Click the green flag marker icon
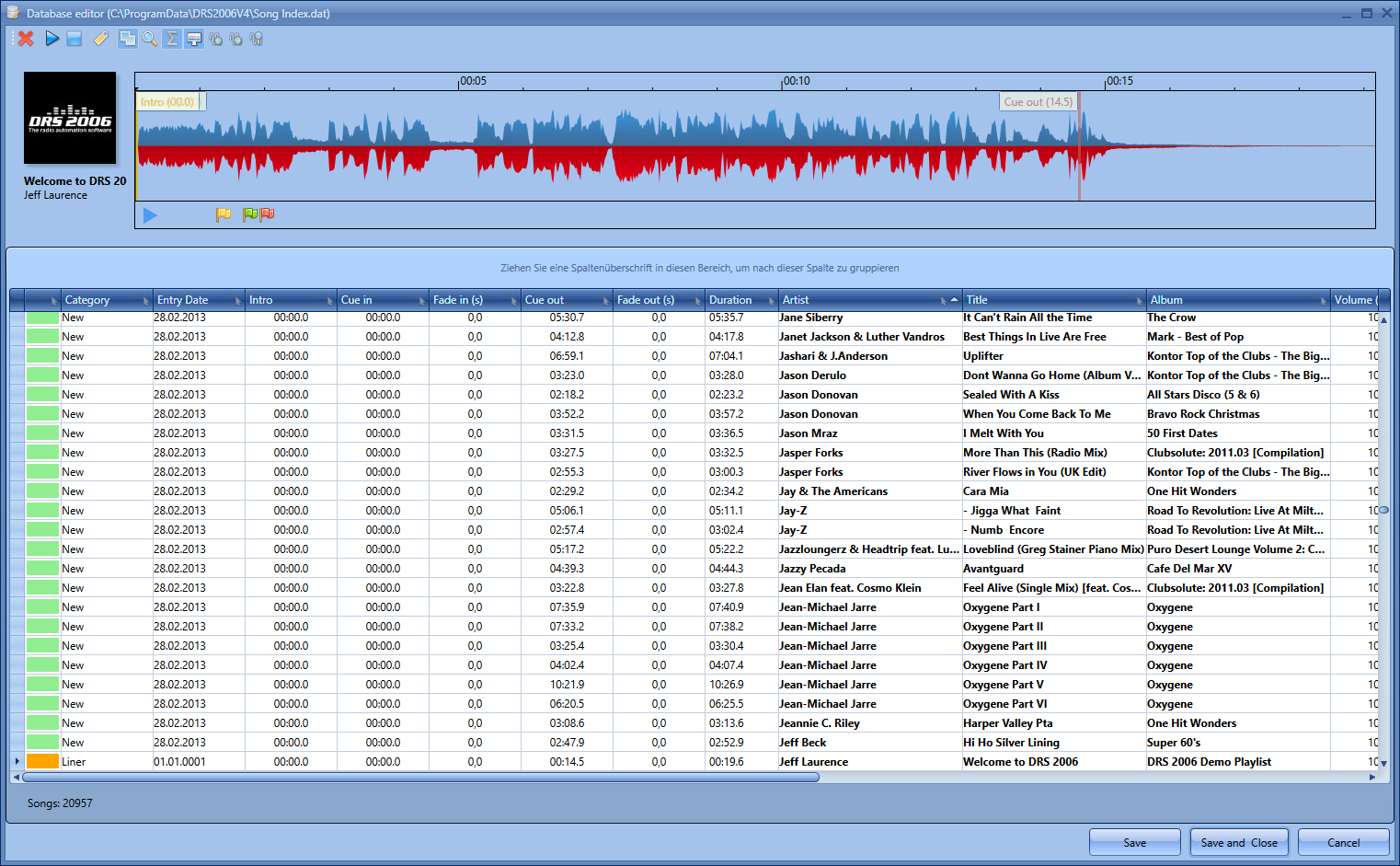This screenshot has height=866, width=1400. (x=249, y=214)
